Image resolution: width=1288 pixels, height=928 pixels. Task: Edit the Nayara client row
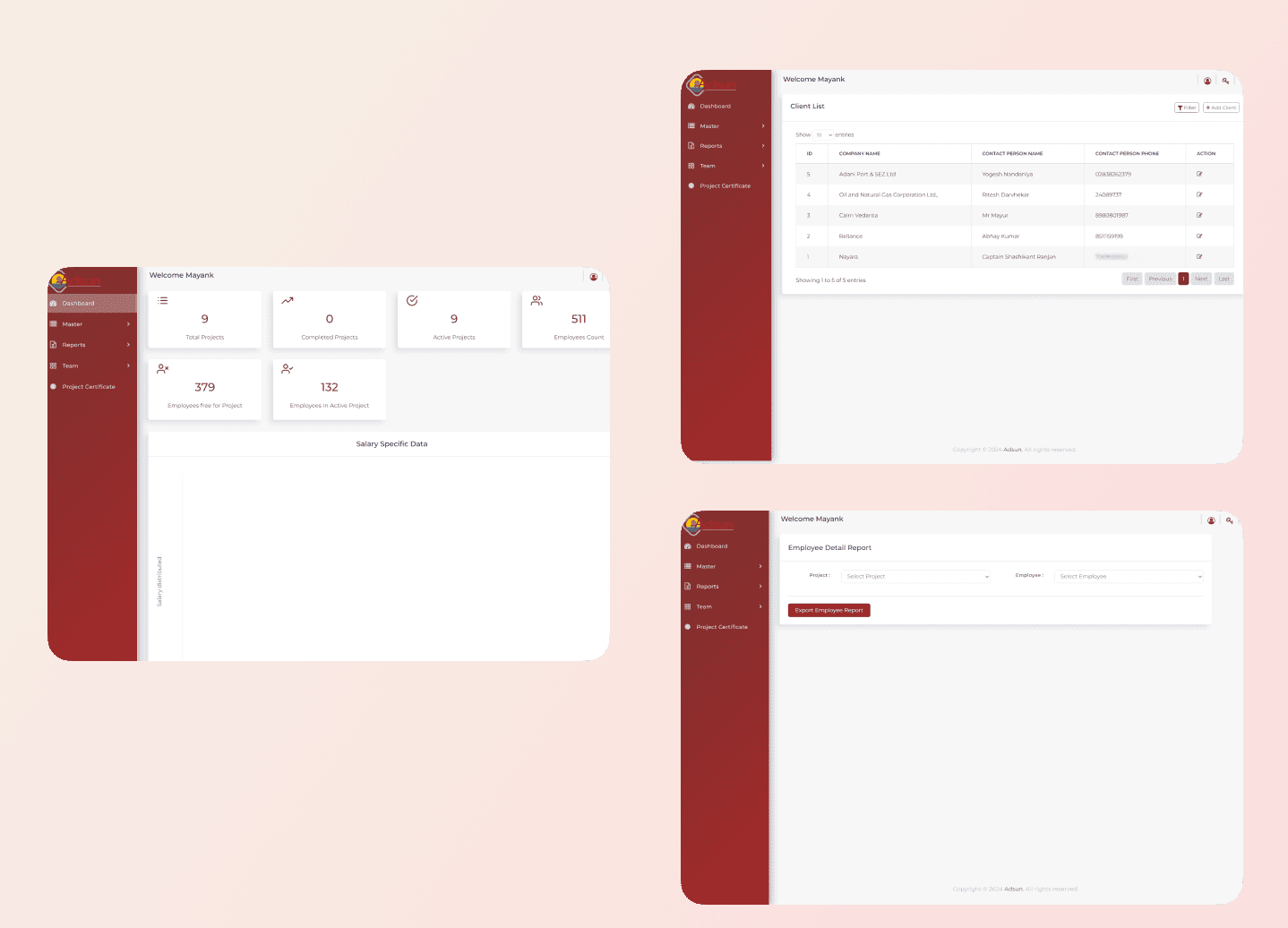click(1199, 256)
